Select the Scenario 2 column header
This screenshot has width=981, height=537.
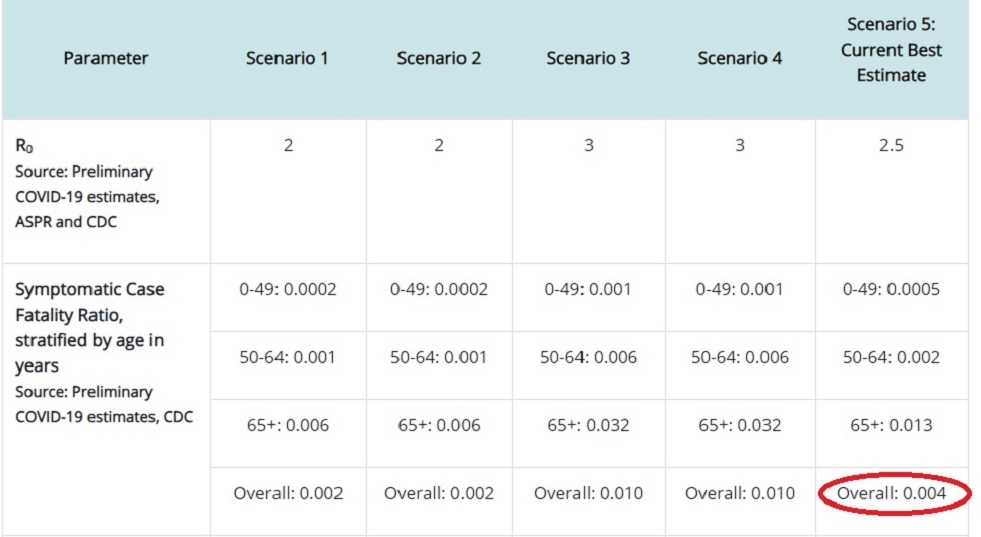pos(439,58)
